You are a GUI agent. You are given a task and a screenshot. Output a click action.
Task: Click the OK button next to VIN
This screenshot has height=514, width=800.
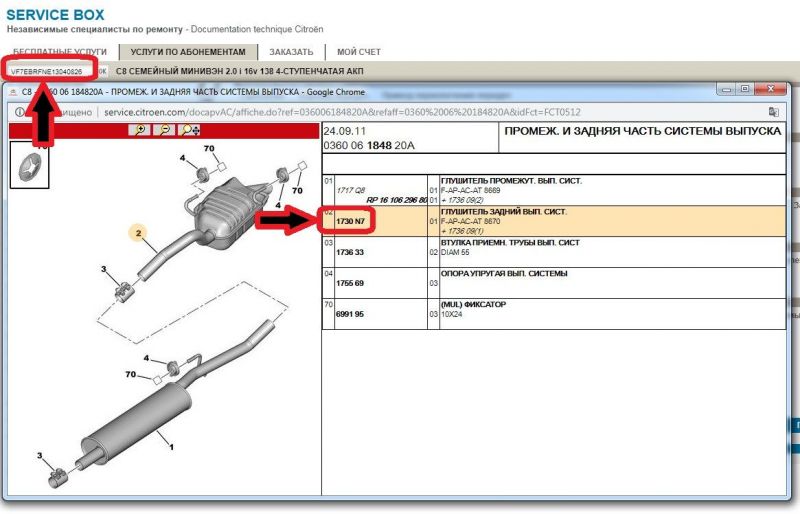click(x=101, y=72)
